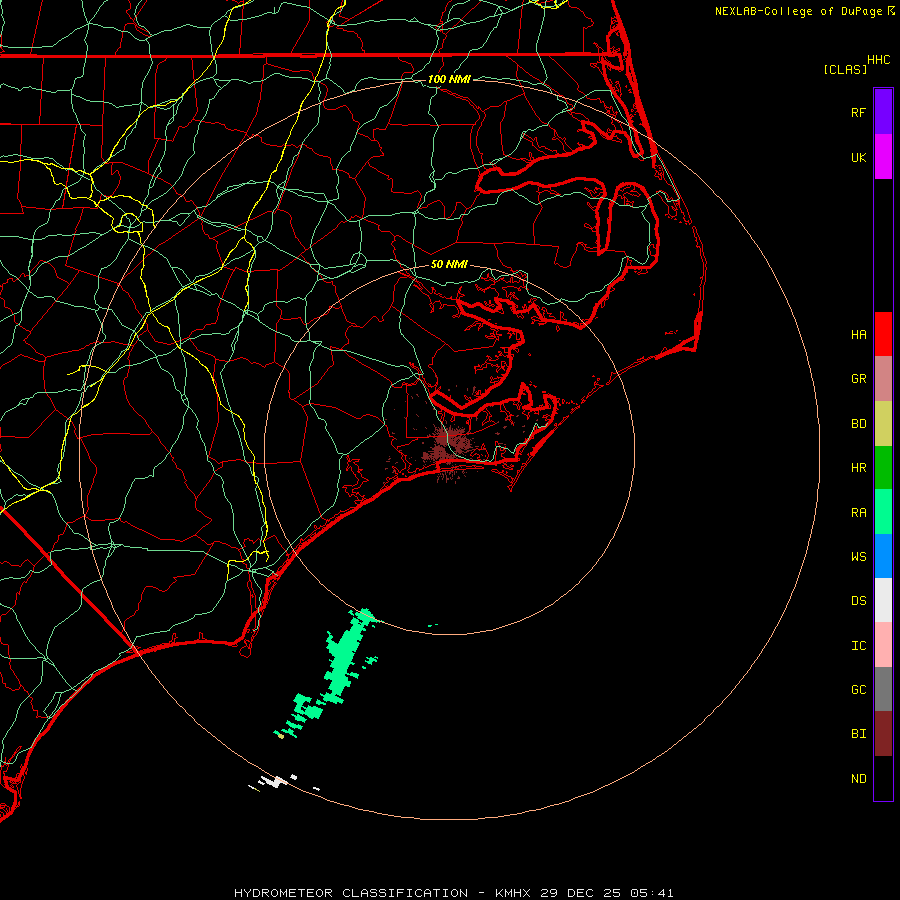Click the "RF" legend label

coord(858,112)
